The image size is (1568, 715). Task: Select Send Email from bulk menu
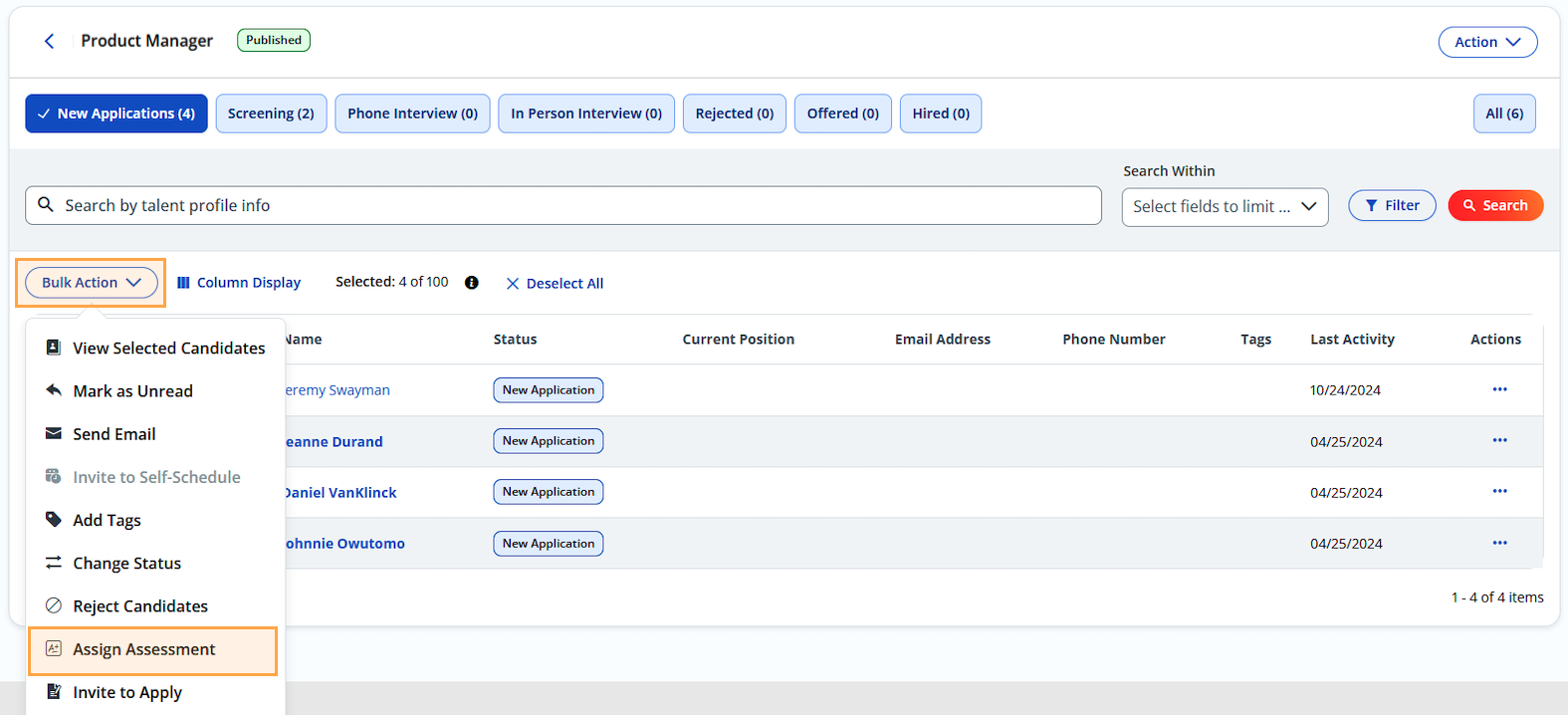click(x=113, y=434)
